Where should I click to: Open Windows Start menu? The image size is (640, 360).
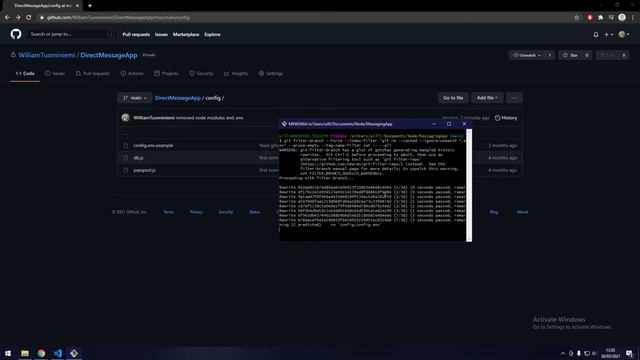[8, 353]
